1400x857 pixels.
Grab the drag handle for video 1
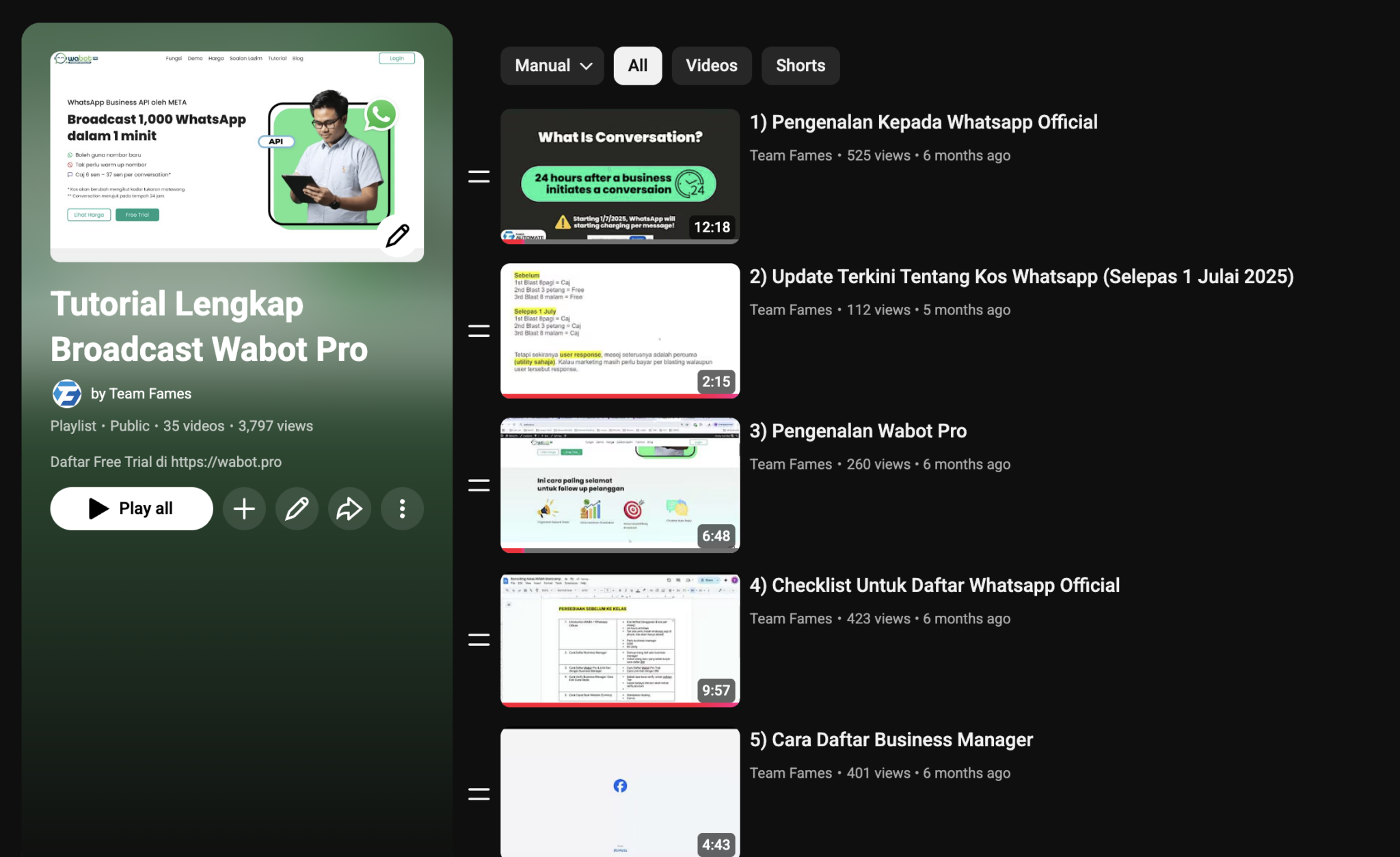click(x=479, y=176)
